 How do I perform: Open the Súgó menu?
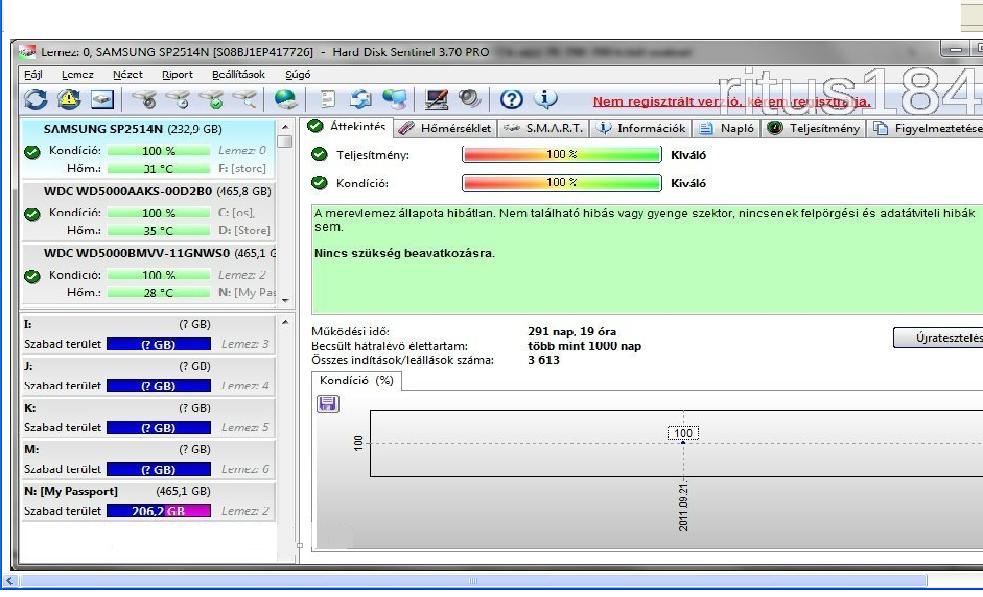[x=298, y=75]
